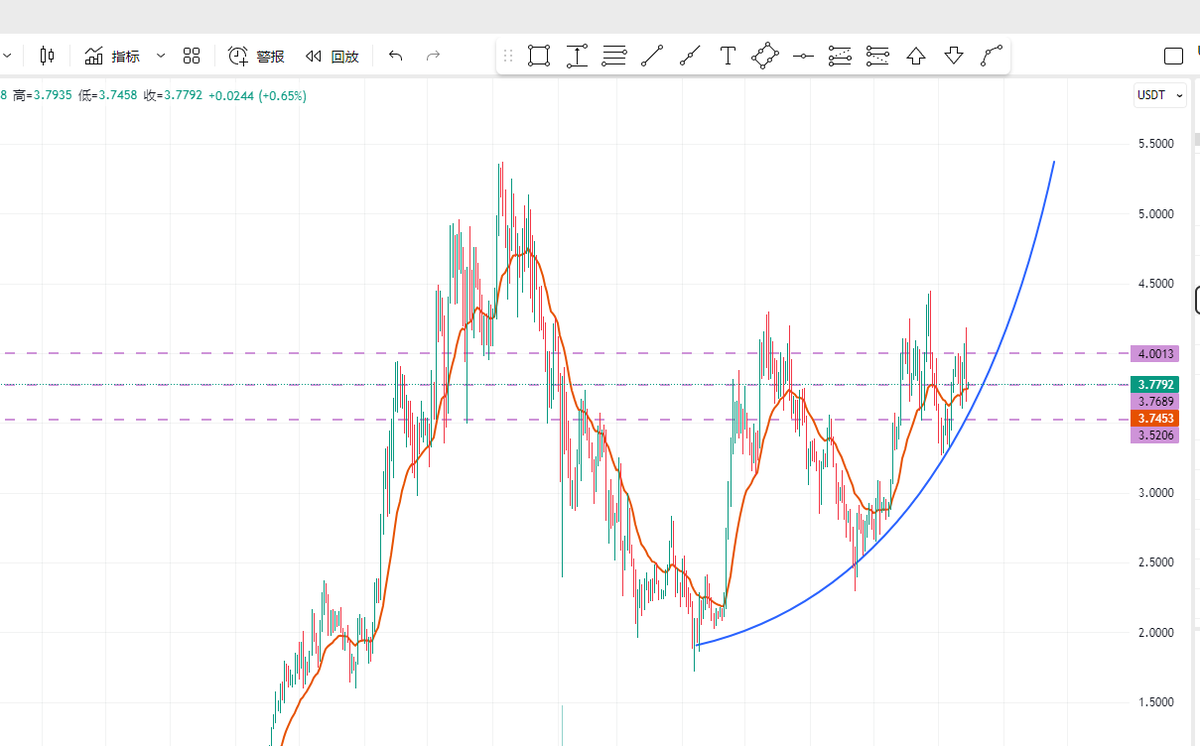
Task: Select the Horizontal Ray tool
Action: pos(803,56)
